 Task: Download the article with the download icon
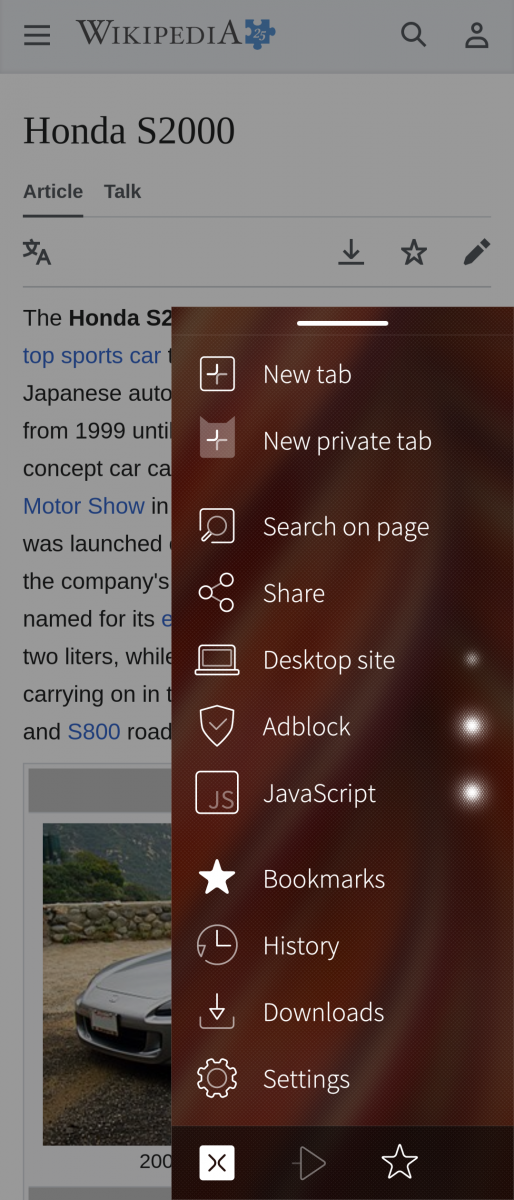tap(350, 253)
